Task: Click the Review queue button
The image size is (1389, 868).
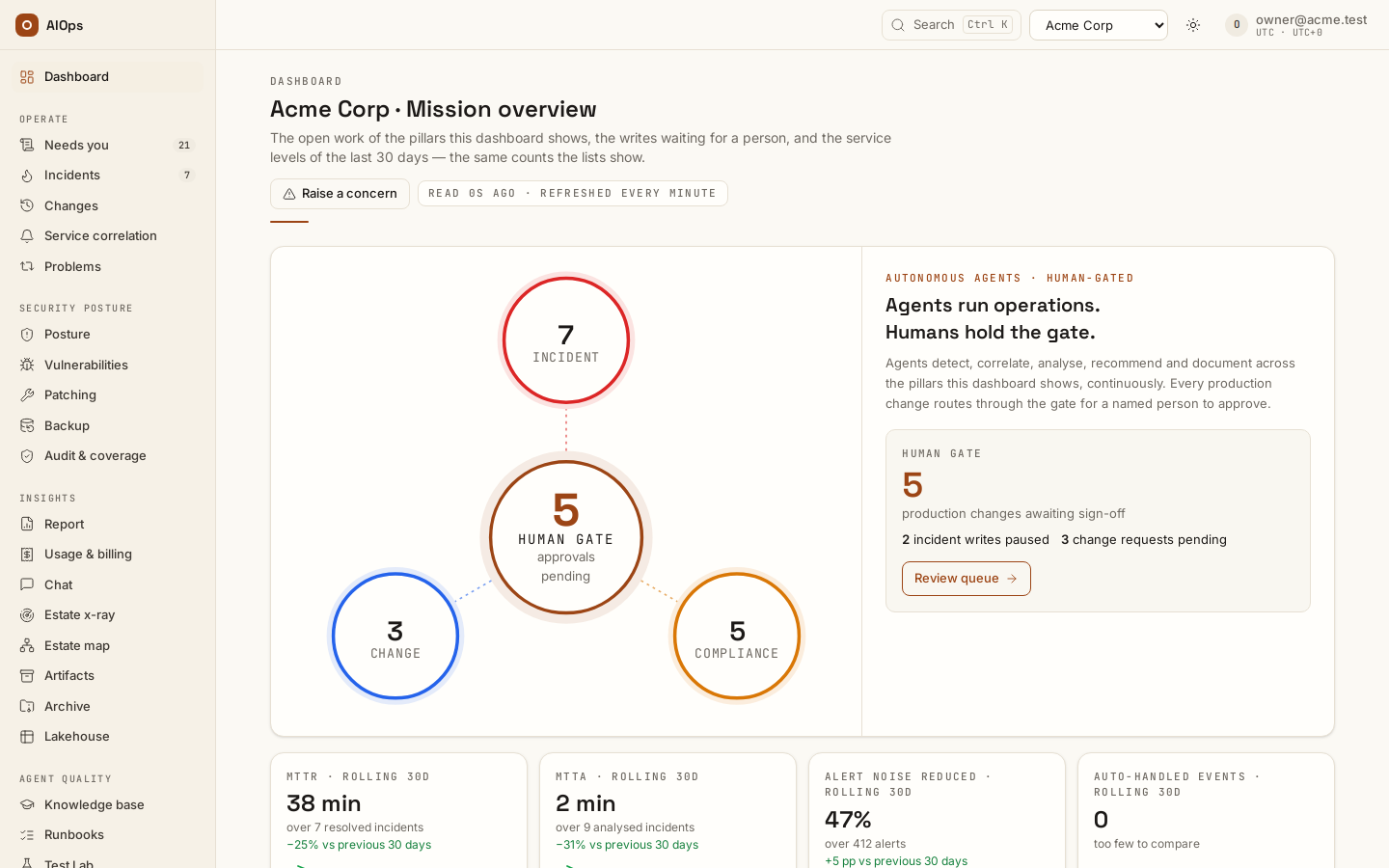Action: tap(967, 579)
